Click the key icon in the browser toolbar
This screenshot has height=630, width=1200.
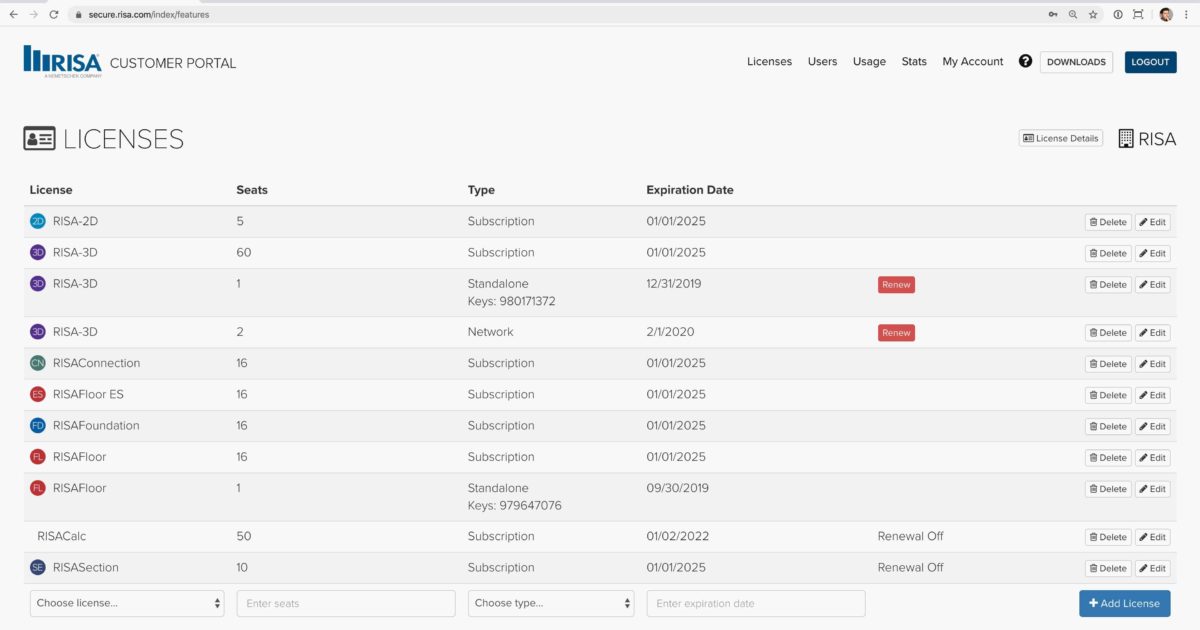point(1051,14)
